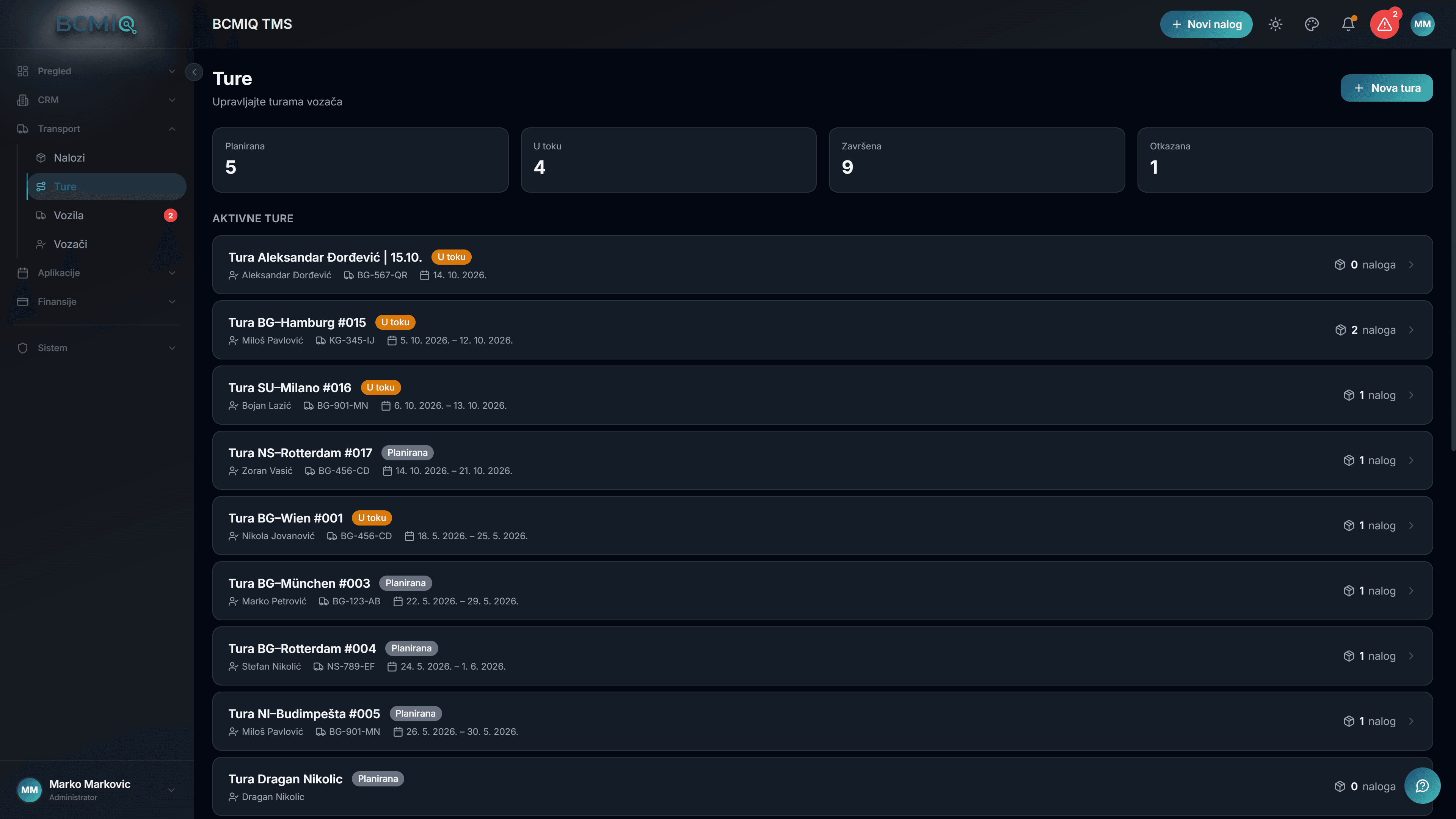Click the Nova tura button
The width and height of the screenshot is (1456, 819).
(x=1387, y=88)
